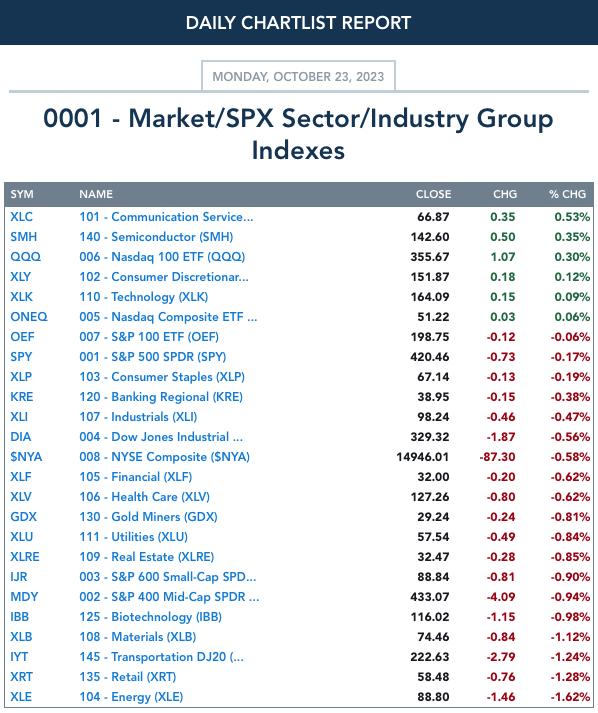Click the $NYA symbol link
The height and width of the screenshot is (713, 598).
pyautogui.click(x=26, y=457)
